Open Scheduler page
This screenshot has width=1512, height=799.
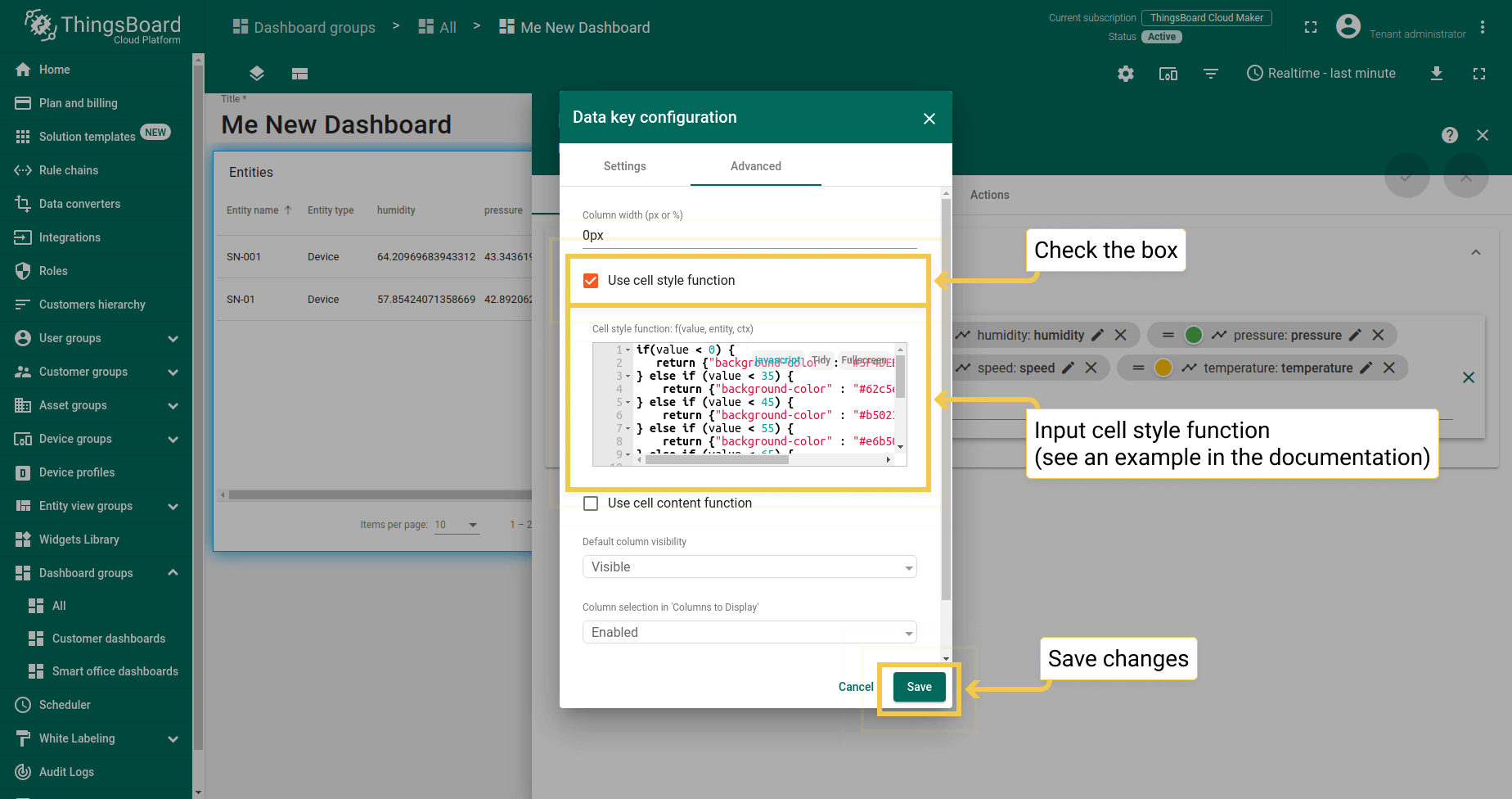tap(96, 705)
